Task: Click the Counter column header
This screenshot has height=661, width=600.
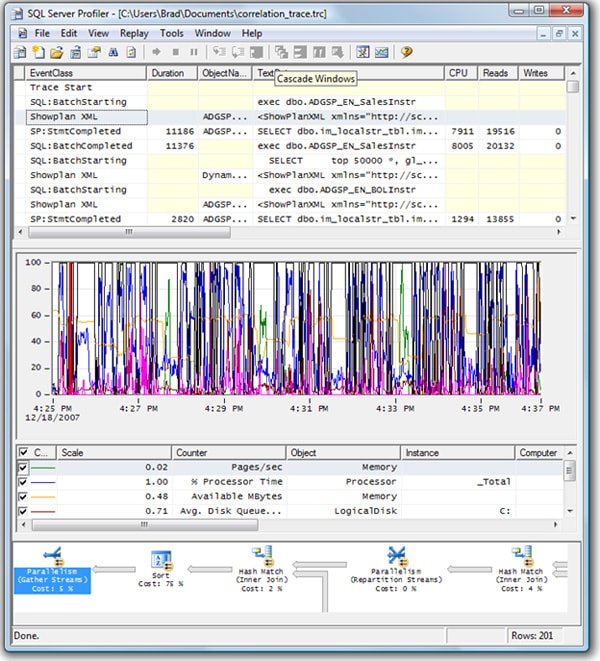Action: click(x=229, y=453)
